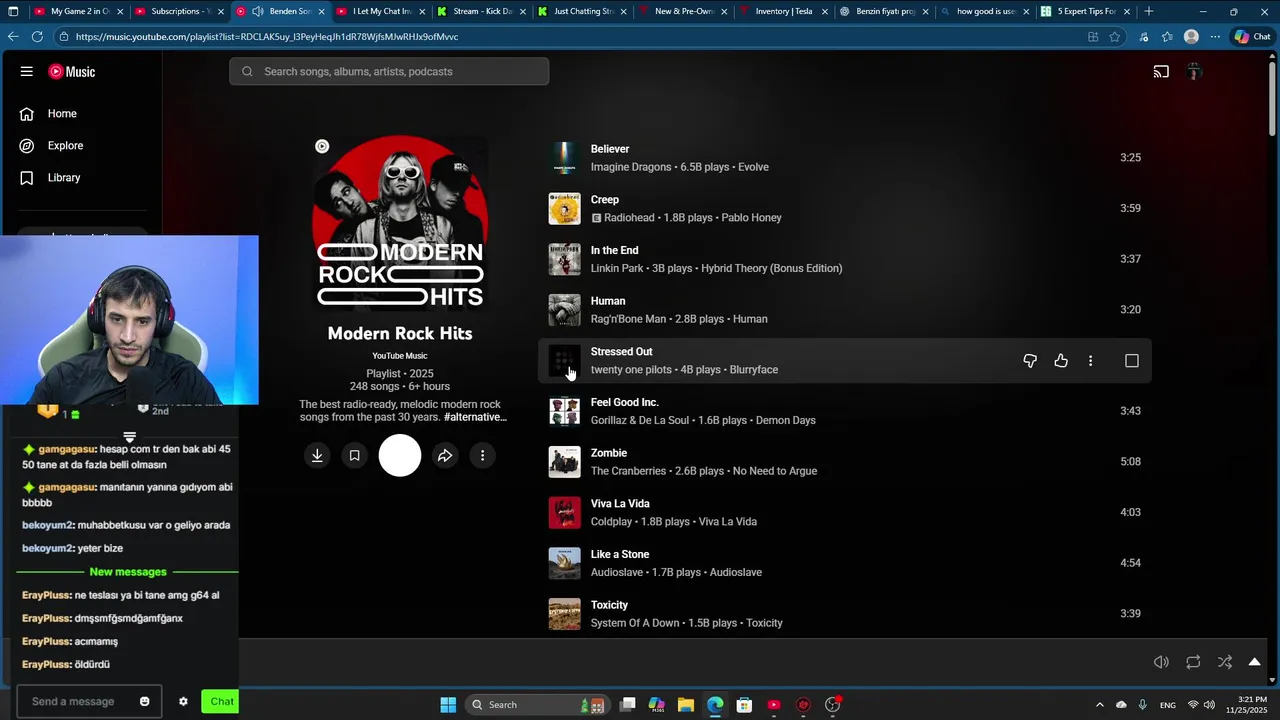Open the browser Copilot Chat button
This screenshot has height=720, width=1280.
click(1253, 37)
